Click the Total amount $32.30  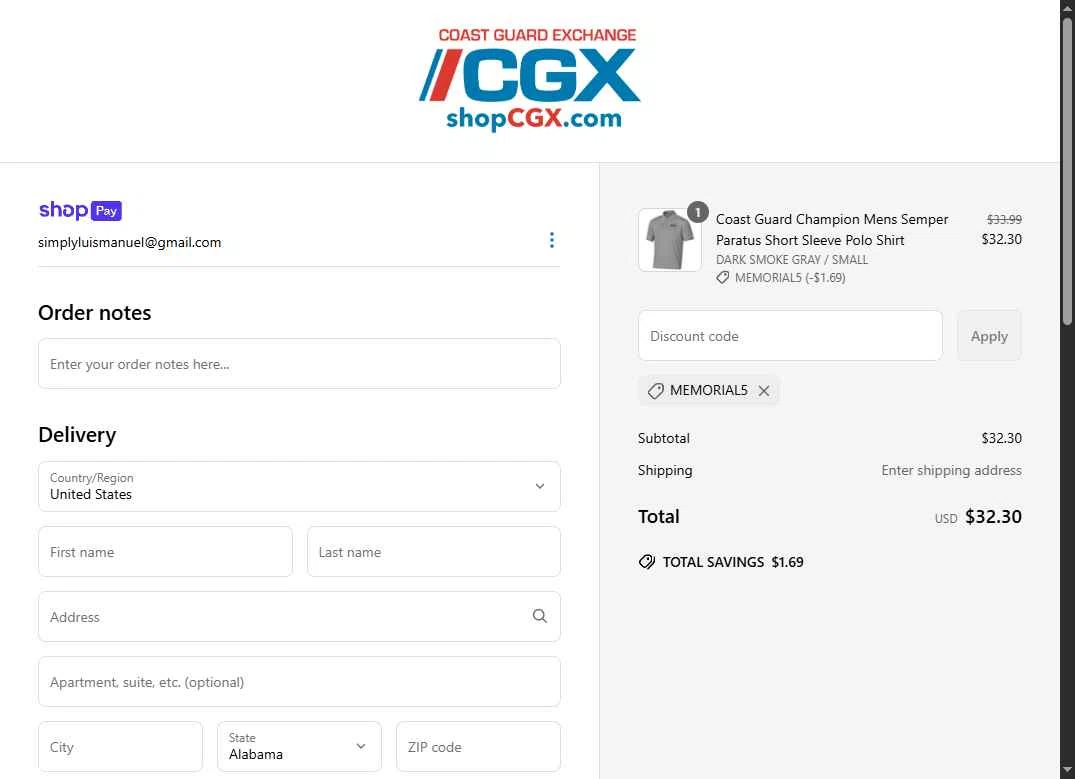993,516
